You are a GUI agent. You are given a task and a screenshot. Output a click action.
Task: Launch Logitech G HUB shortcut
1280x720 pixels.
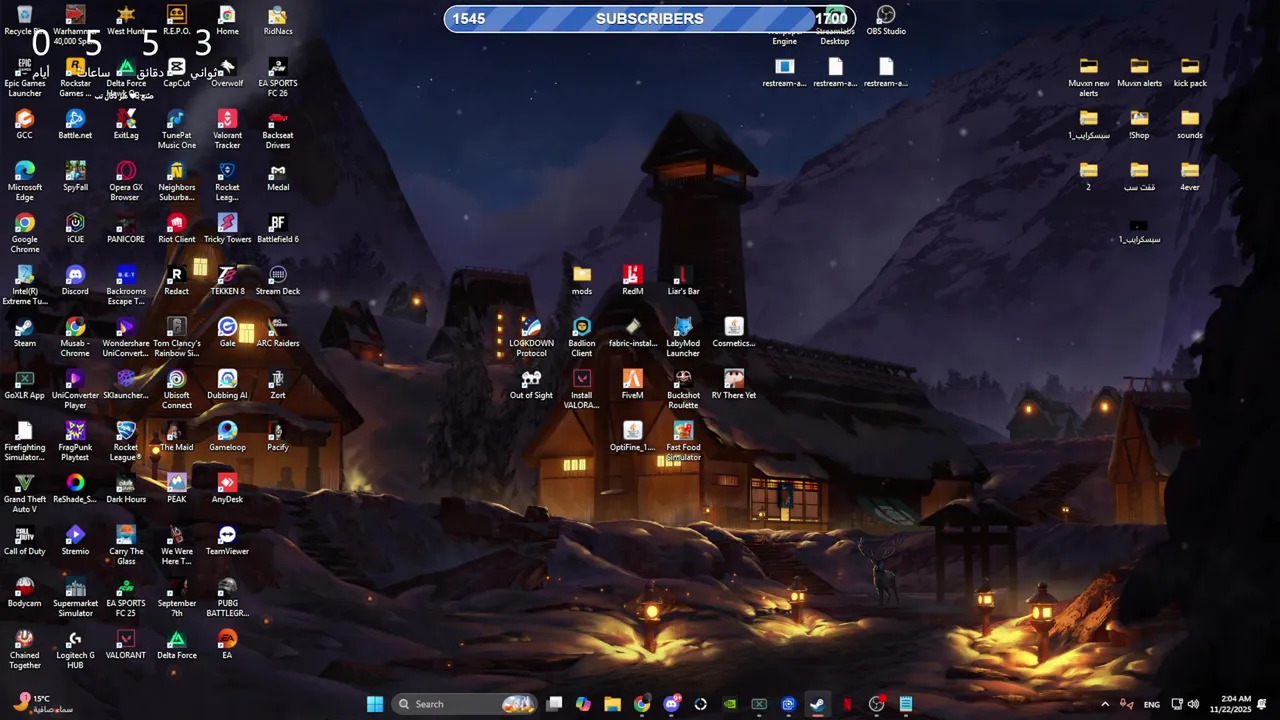75,649
